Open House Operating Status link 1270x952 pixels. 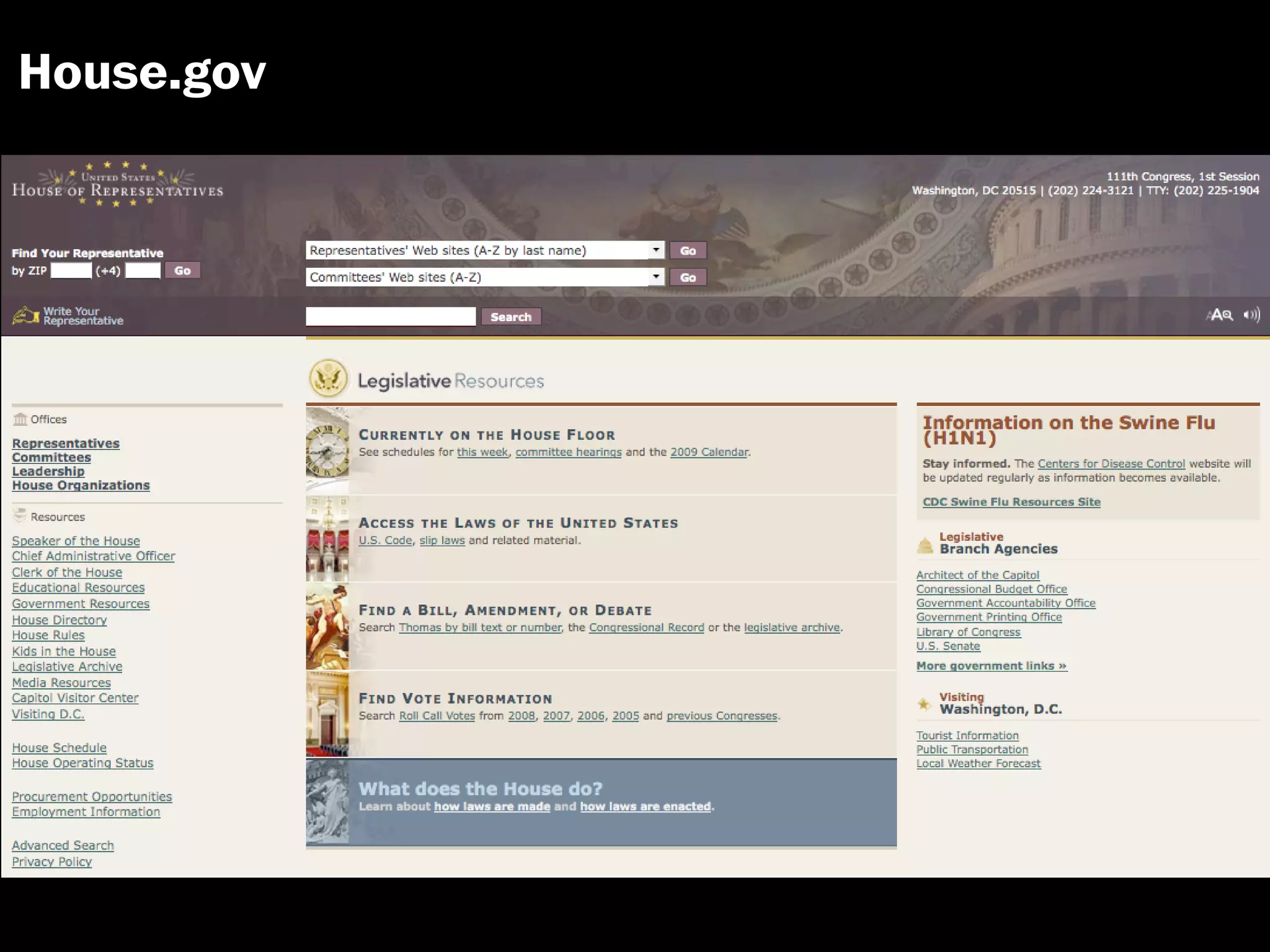click(82, 763)
